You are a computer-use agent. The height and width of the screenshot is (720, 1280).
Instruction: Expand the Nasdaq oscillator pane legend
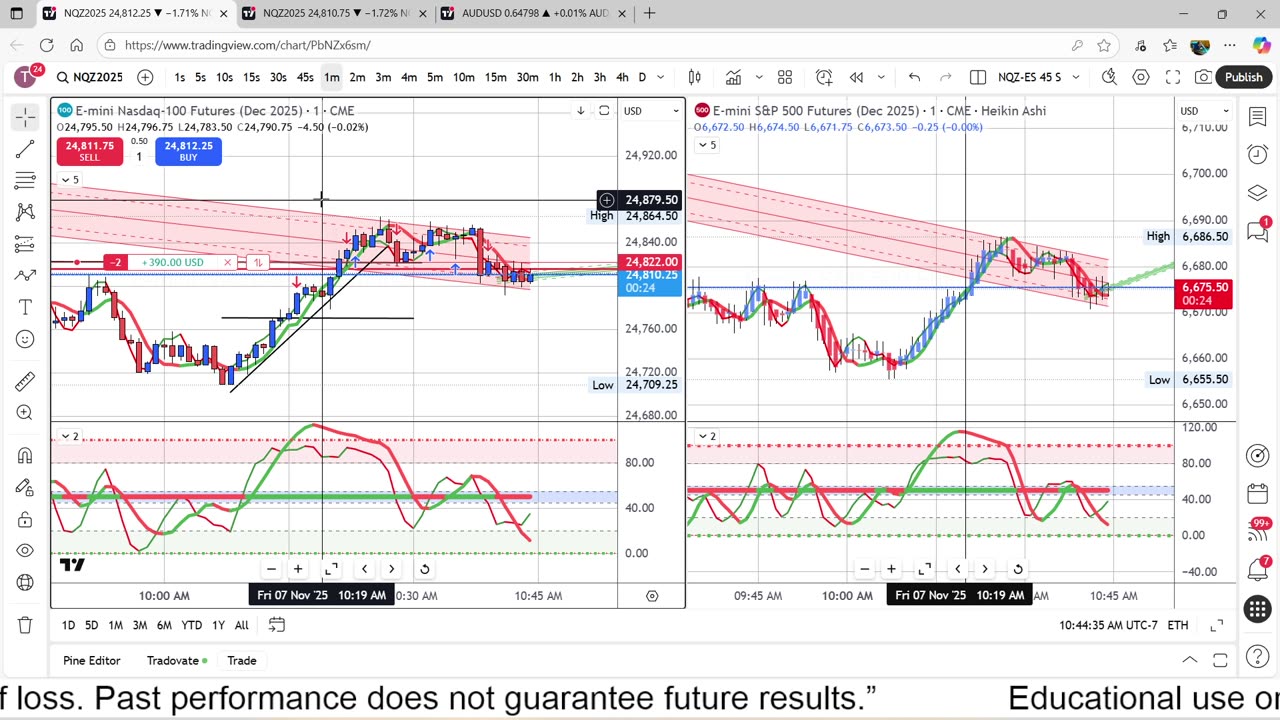click(70, 437)
